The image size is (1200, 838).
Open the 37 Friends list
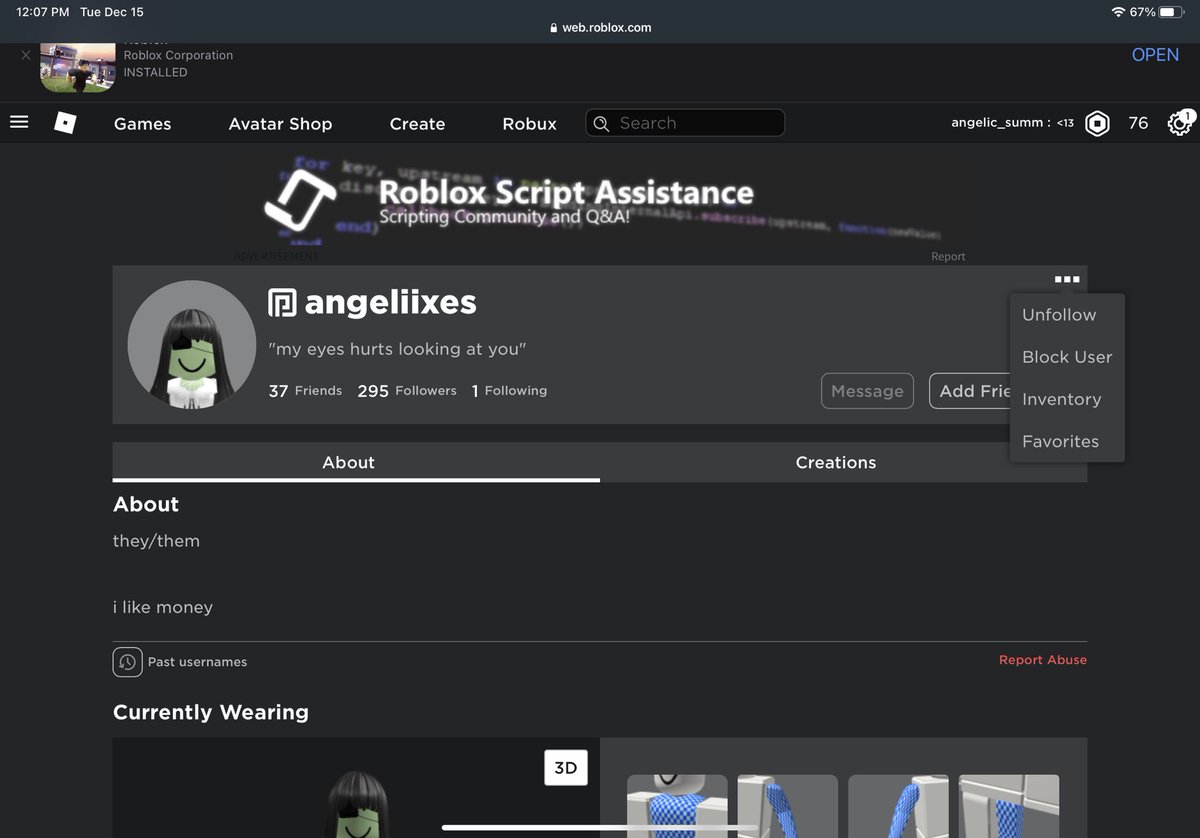tap(305, 391)
